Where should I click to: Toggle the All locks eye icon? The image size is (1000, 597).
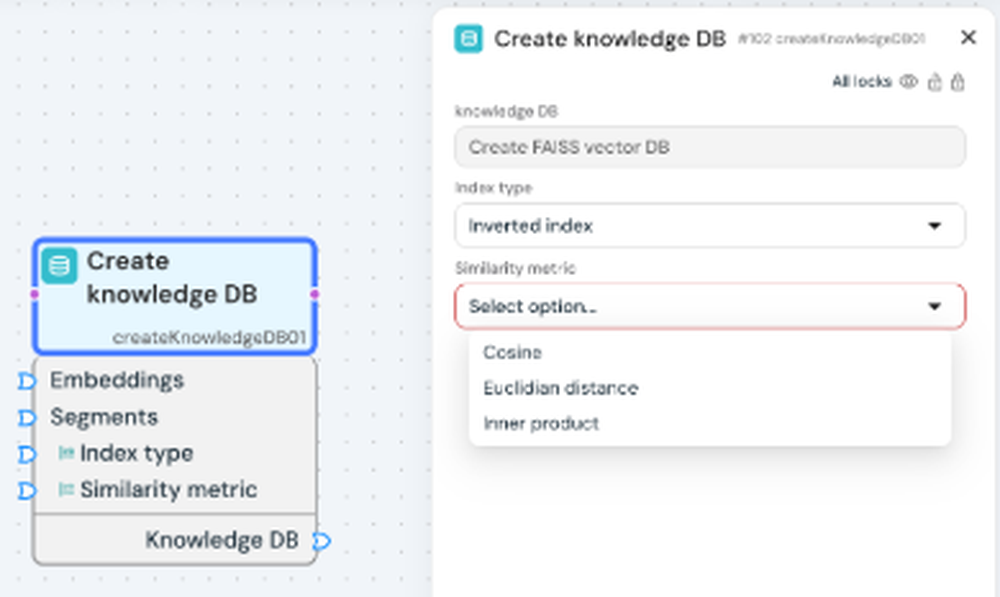click(909, 82)
